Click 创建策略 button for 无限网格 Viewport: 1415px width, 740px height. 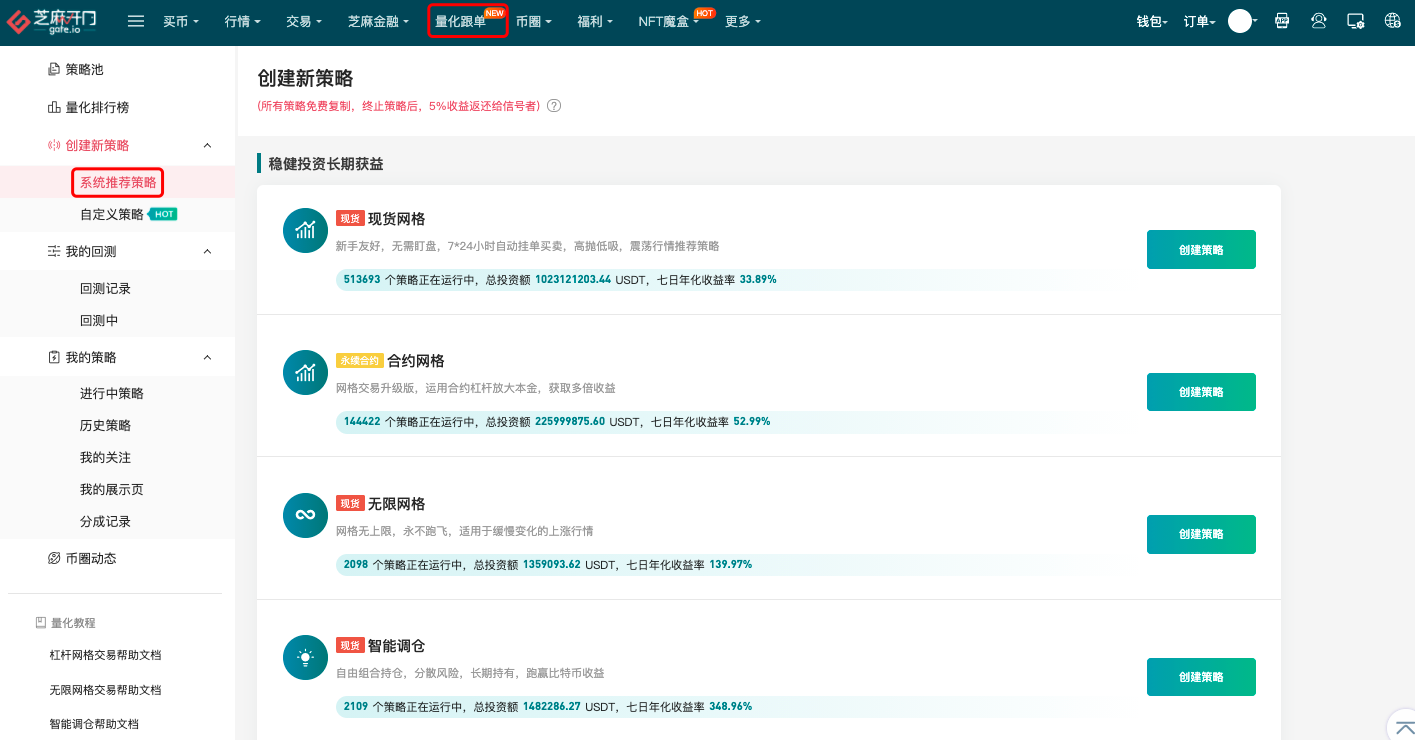(x=1201, y=534)
